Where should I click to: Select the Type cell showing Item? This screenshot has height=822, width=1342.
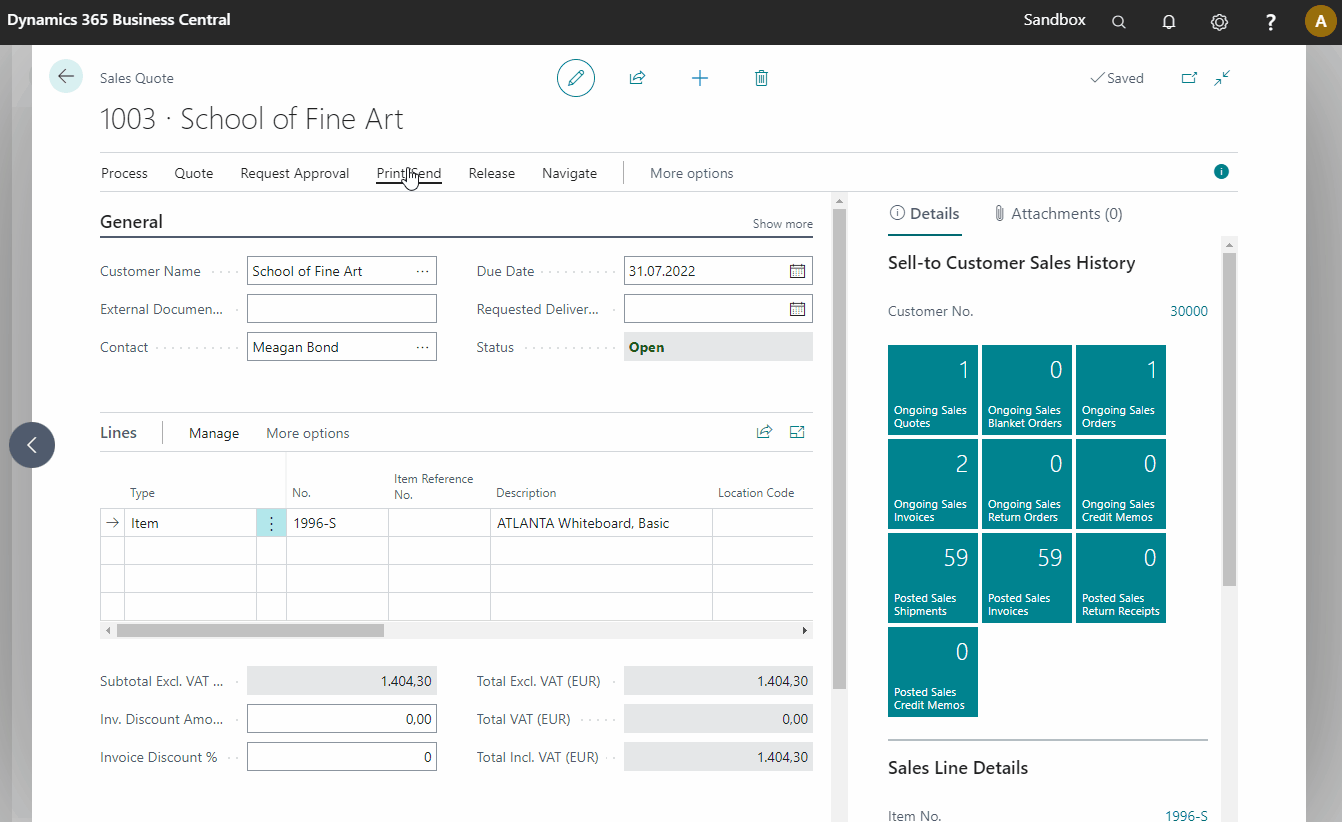coord(190,523)
